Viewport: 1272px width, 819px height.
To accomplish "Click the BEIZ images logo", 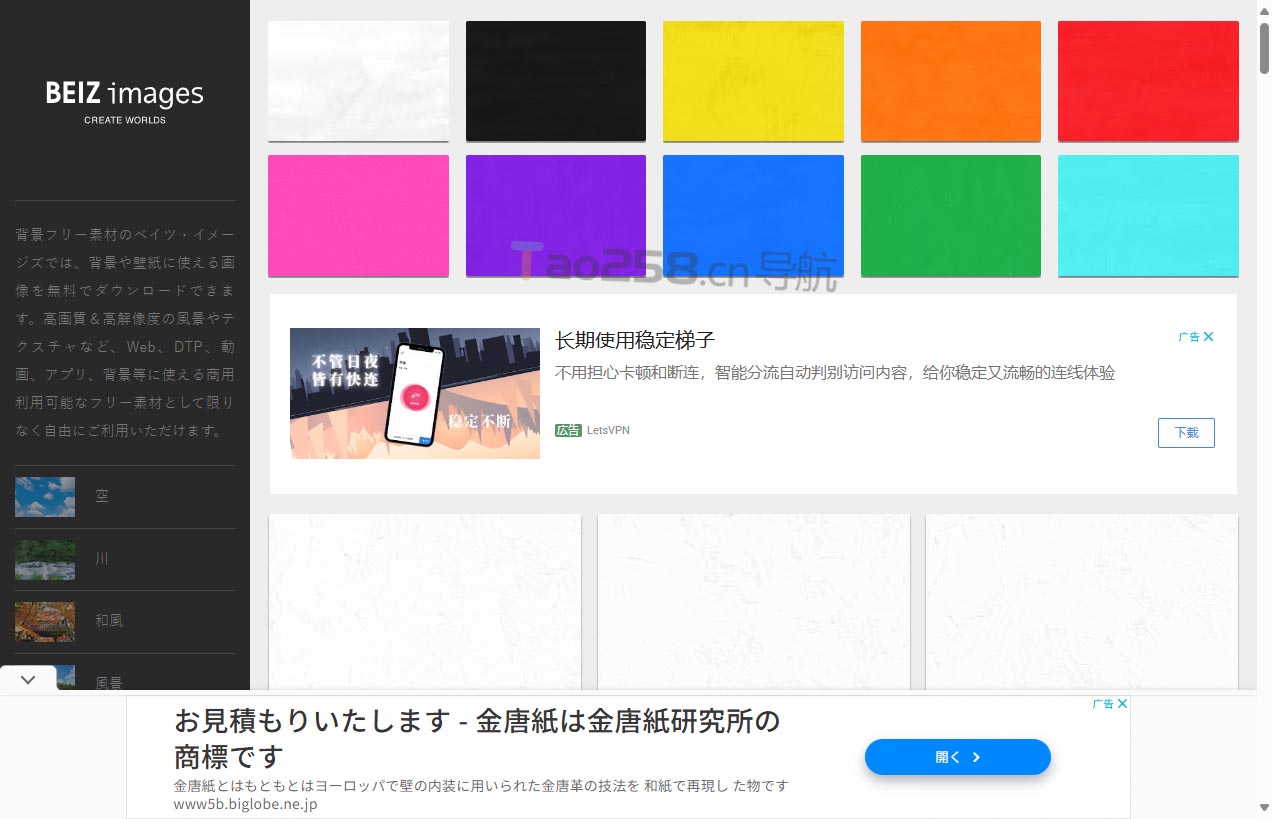I will click(x=125, y=101).
